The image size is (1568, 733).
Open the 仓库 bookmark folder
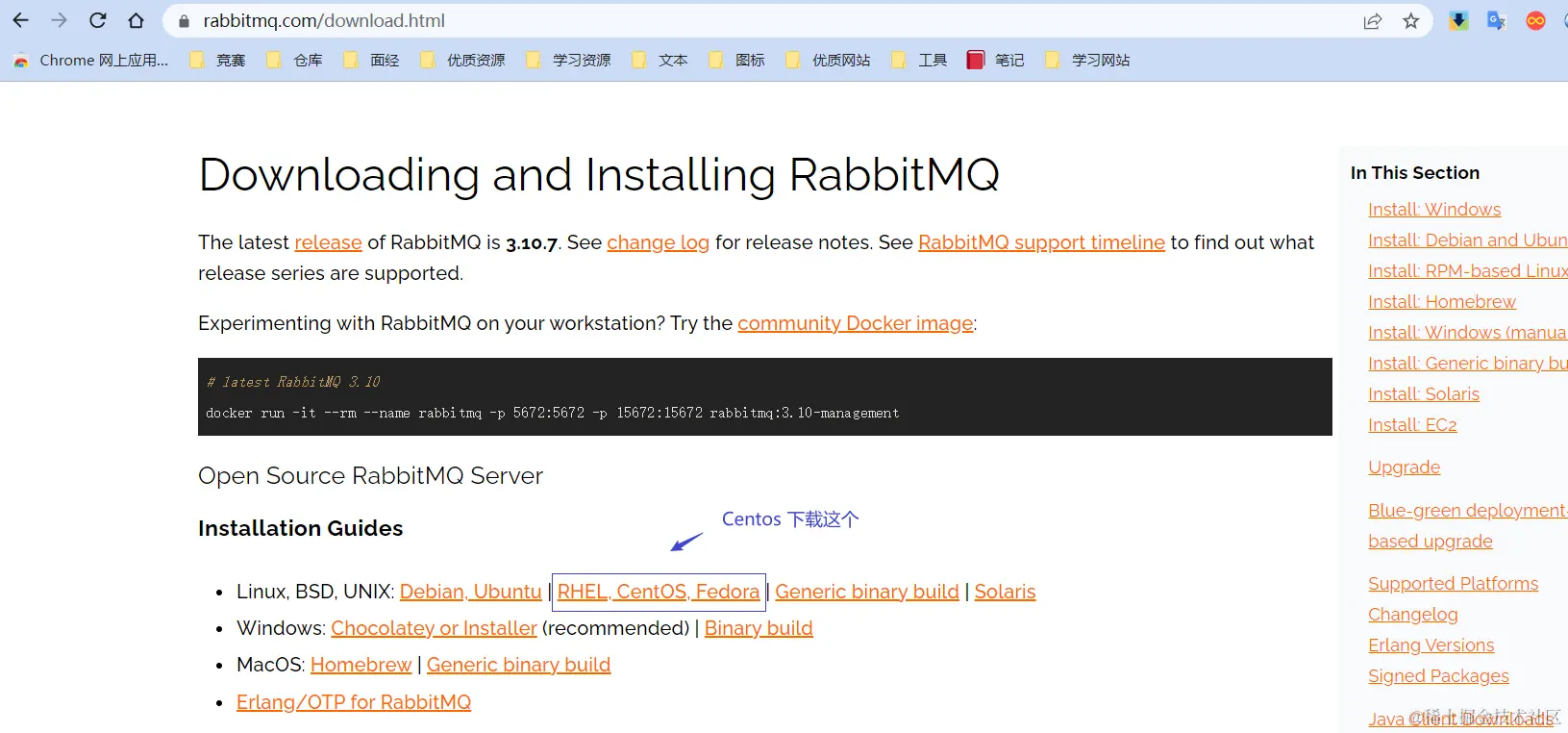click(295, 60)
